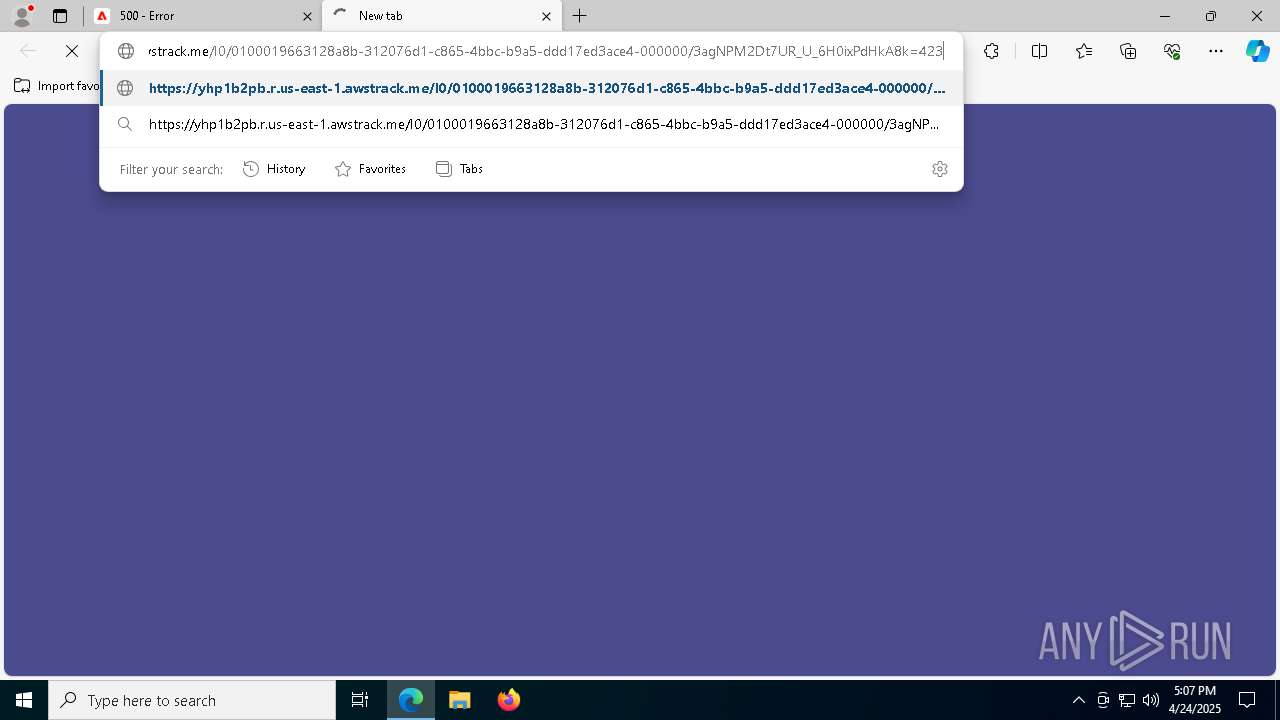Open the notification center icon
The image size is (1280, 720).
[1247, 700]
